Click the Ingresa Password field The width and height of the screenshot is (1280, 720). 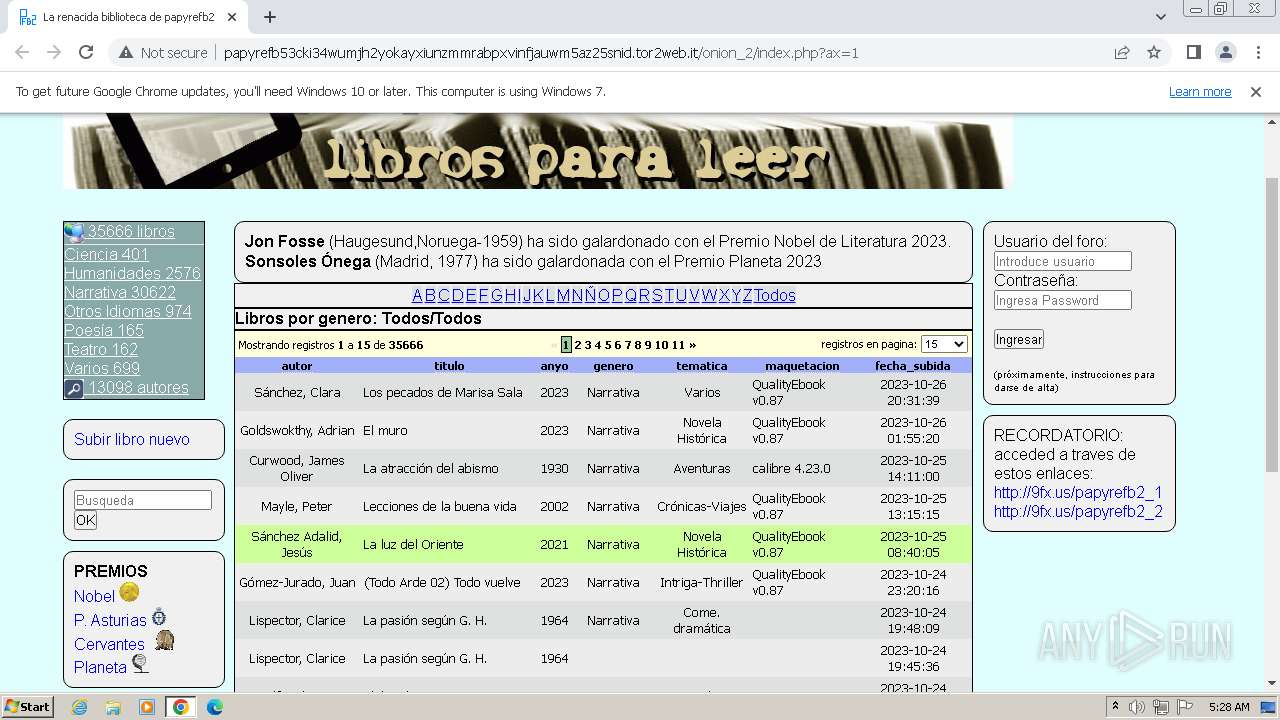pyautogui.click(x=1062, y=300)
